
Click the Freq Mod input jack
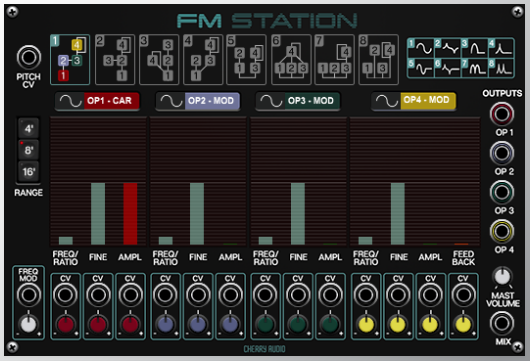pyautogui.click(x=29, y=295)
